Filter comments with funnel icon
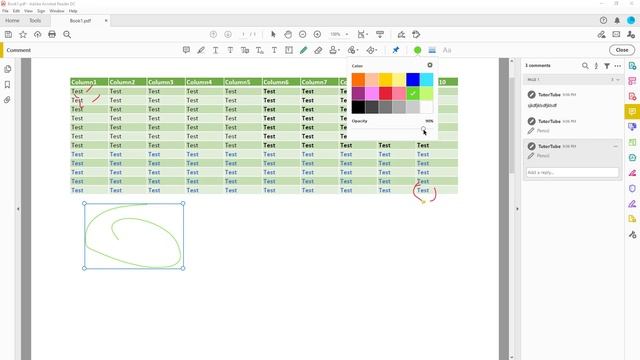Image resolution: width=640 pixels, height=360 pixels. click(607, 65)
